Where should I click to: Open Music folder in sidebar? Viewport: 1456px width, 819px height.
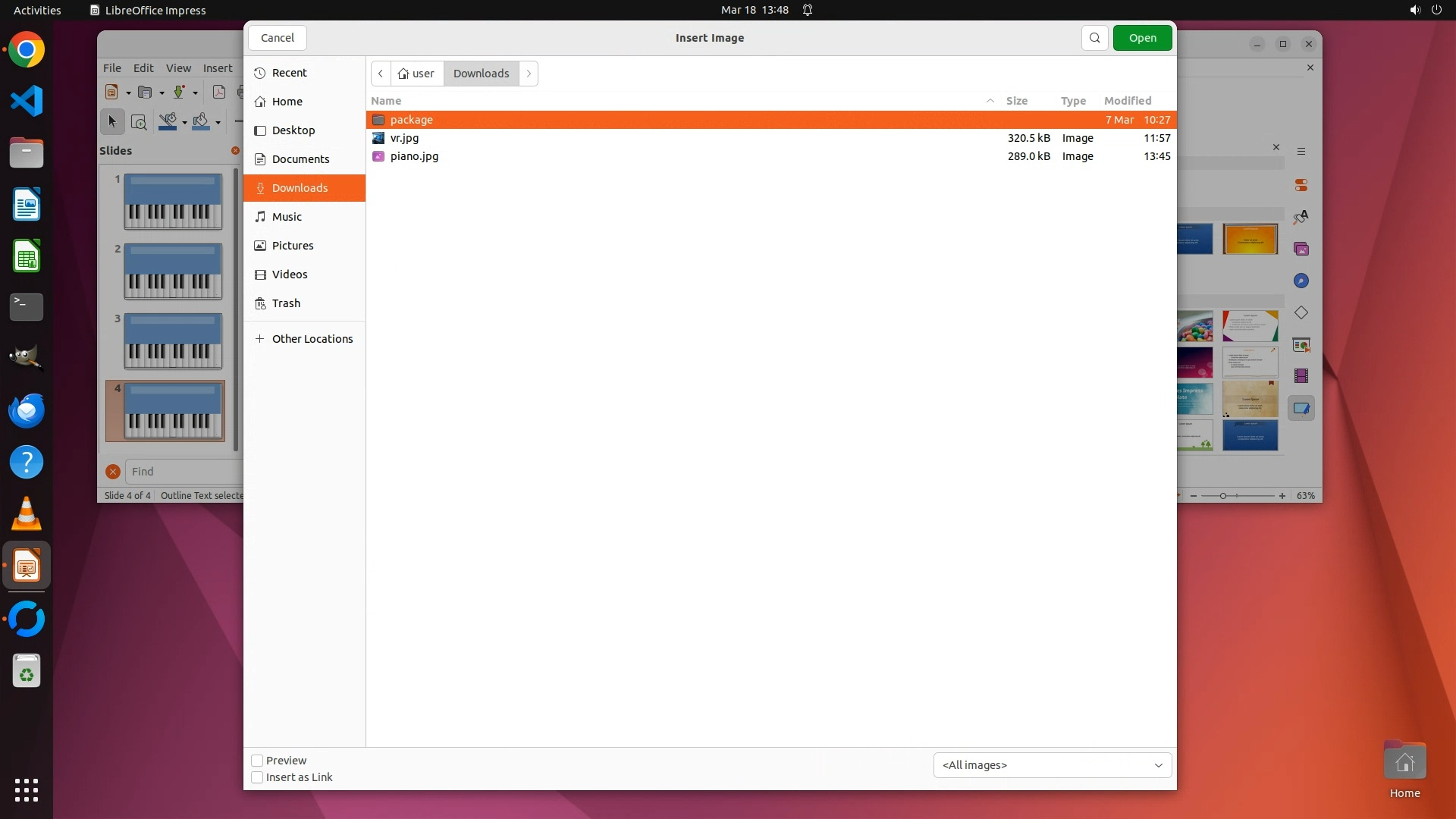287,217
